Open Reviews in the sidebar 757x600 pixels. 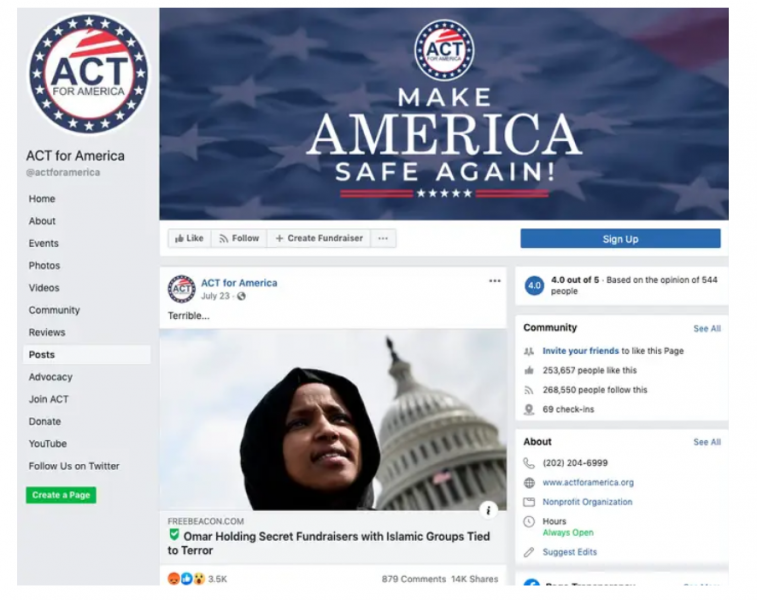coord(47,332)
